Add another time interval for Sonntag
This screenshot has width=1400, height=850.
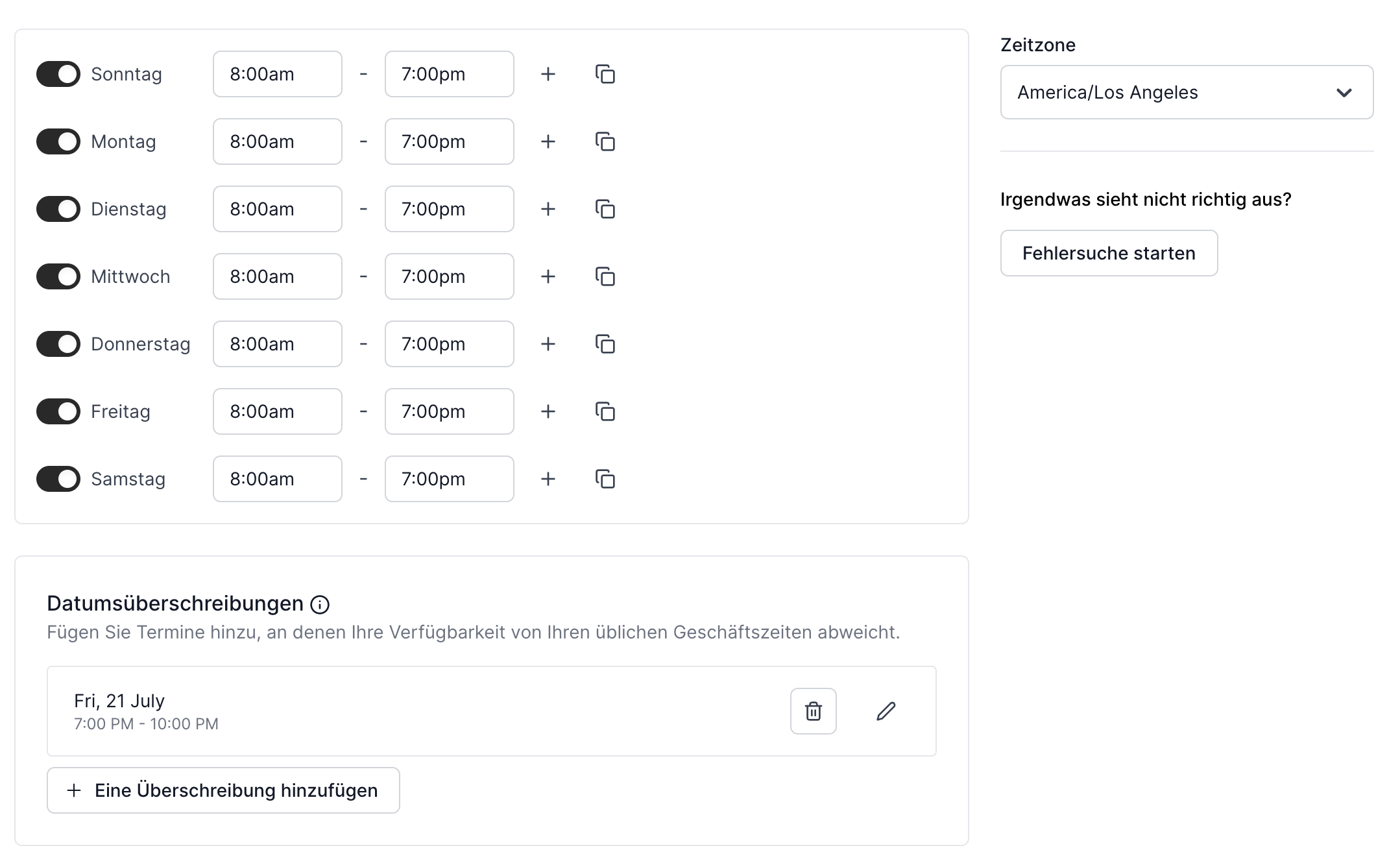pos(548,74)
